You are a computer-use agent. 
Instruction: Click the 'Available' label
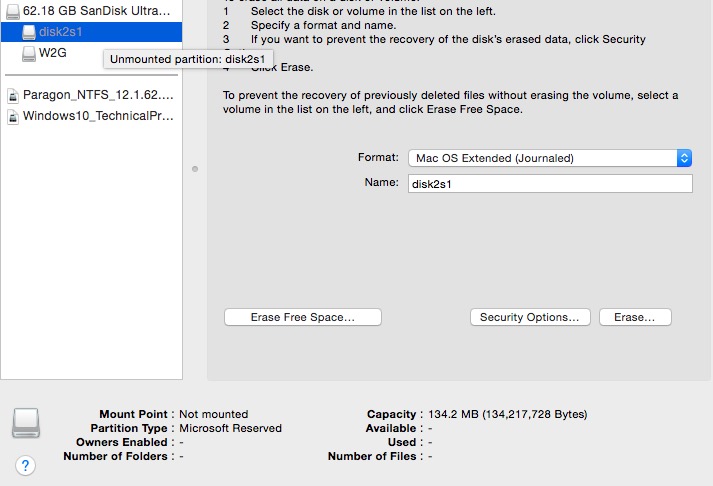(x=391, y=428)
